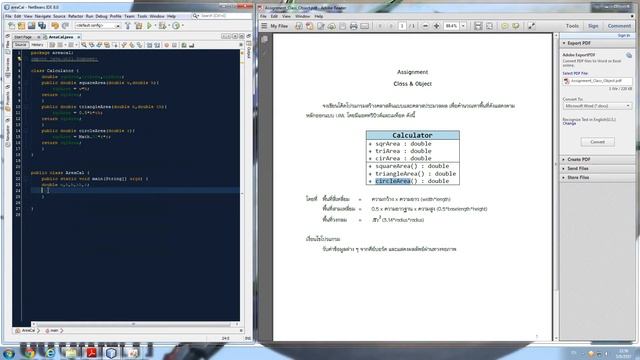The image size is (640, 360).
Task: Open Tools pane in Adobe Reader
Action: point(572,26)
